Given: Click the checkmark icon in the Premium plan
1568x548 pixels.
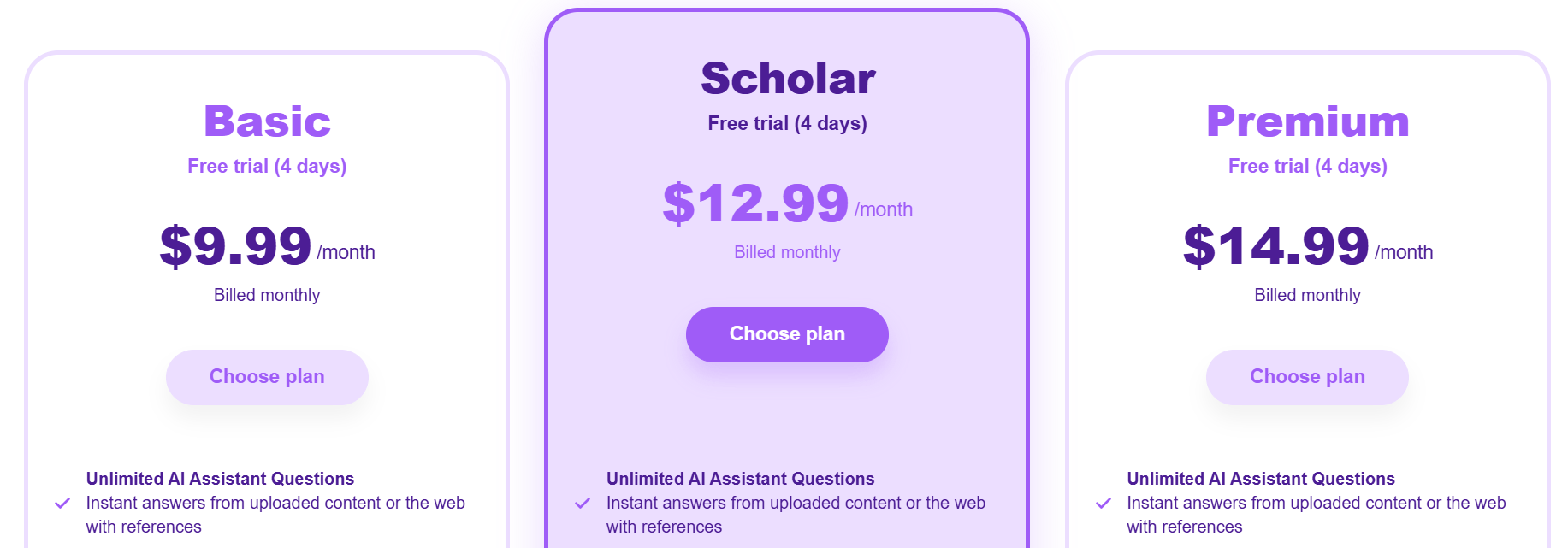Looking at the screenshot, I should 1104,503.
